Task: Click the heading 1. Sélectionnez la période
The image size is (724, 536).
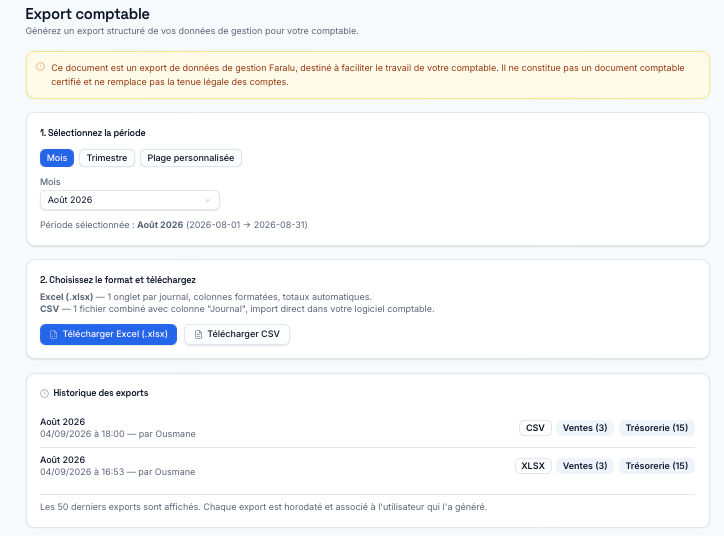Action: (93, 133)
